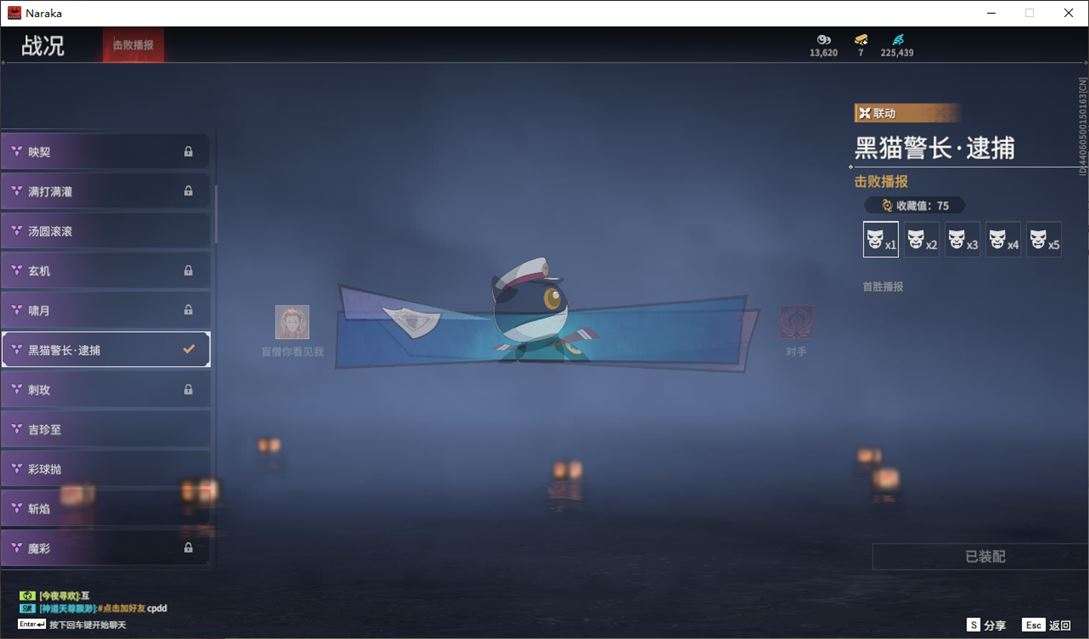1089x639 pixels.
Task: Click the gold ticket currency icon showing 7
Action: pos(861,40)
